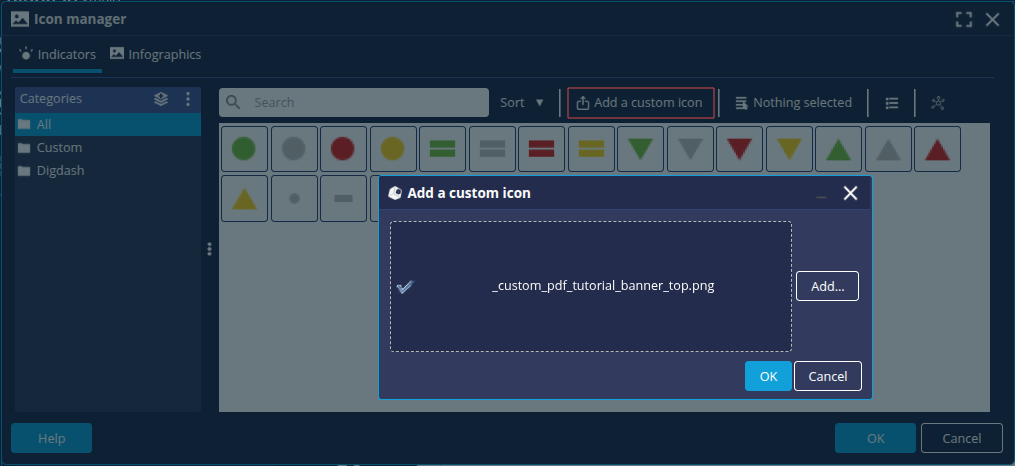The height and width of the screenshot is (466, 1015).
Task: Toggle fullscreen for Icon manager
Action: [x=964, y=19]
